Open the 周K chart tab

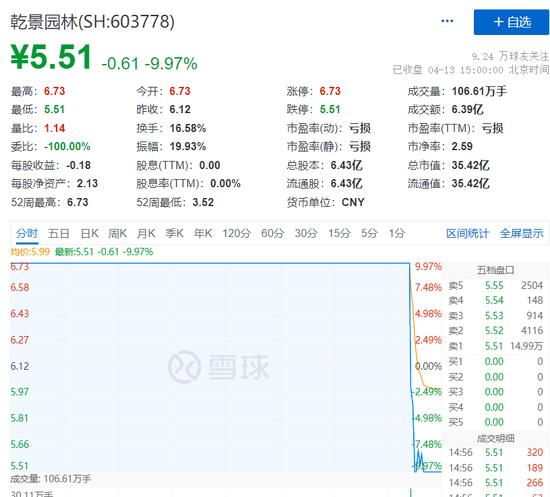click(117, 233)
